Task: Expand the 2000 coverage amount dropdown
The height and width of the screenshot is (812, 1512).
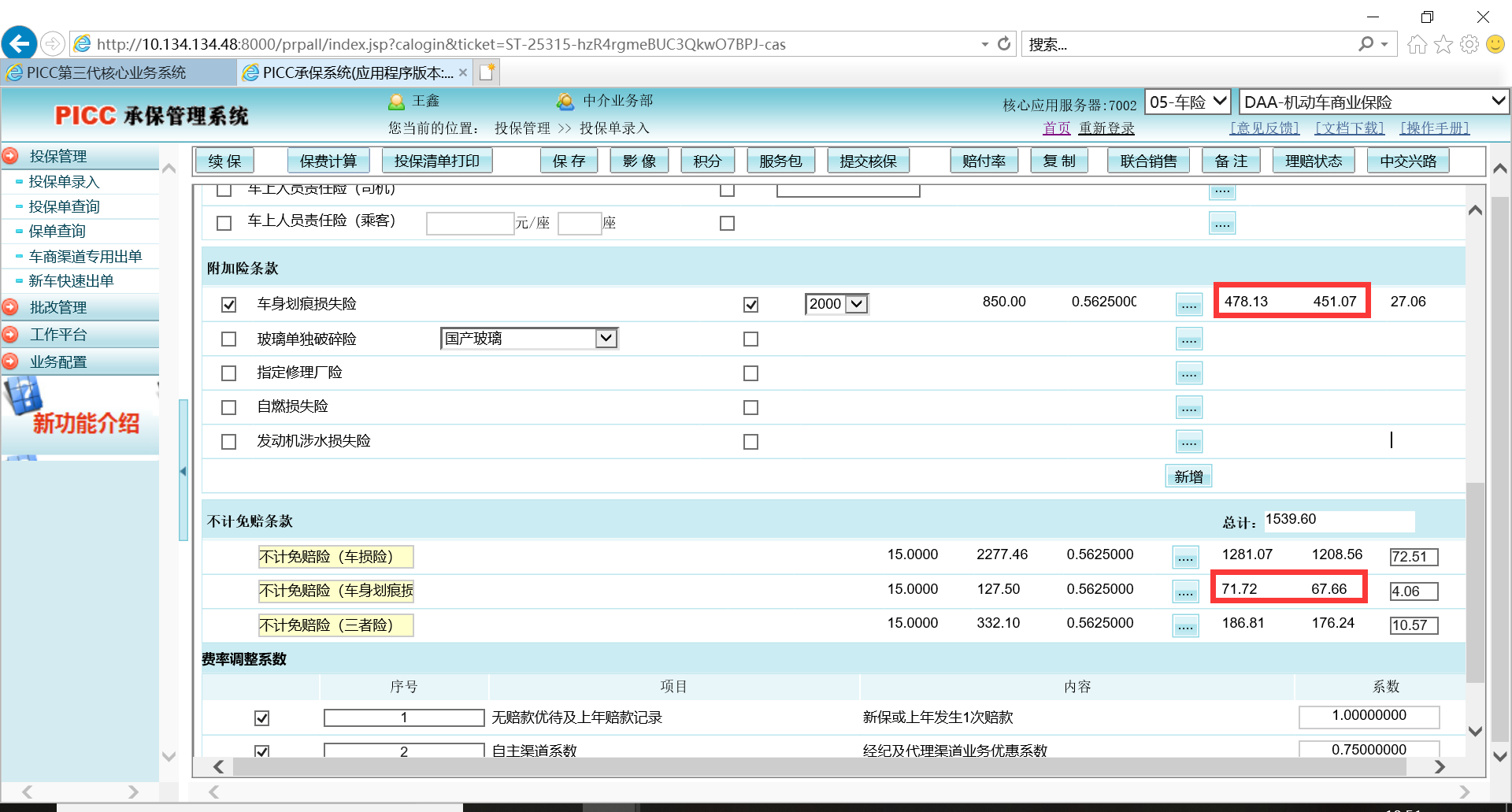Action: point(858,304)
